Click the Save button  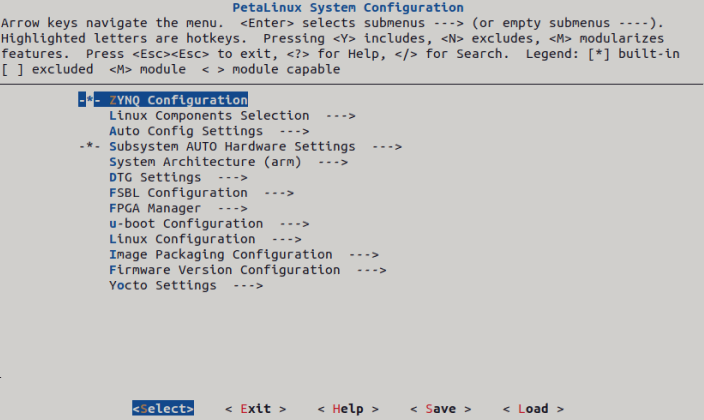pyautogui.click(x=440, y=409)
